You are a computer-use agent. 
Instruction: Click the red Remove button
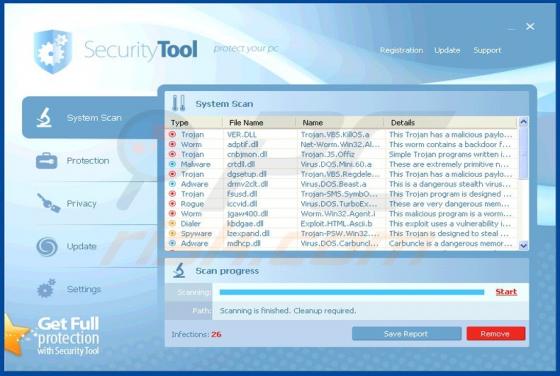(x=496, y=334)
